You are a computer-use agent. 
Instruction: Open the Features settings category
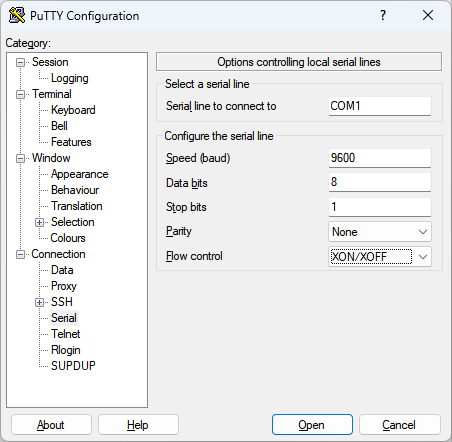[71, 142]
